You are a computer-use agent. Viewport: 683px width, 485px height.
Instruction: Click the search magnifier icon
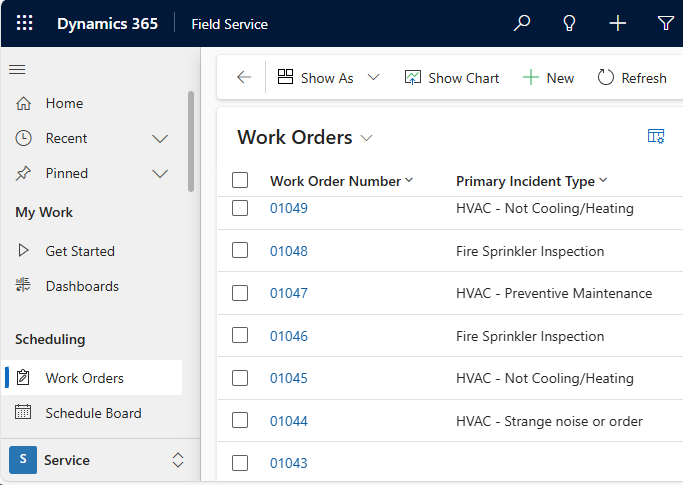pos(522,23)
